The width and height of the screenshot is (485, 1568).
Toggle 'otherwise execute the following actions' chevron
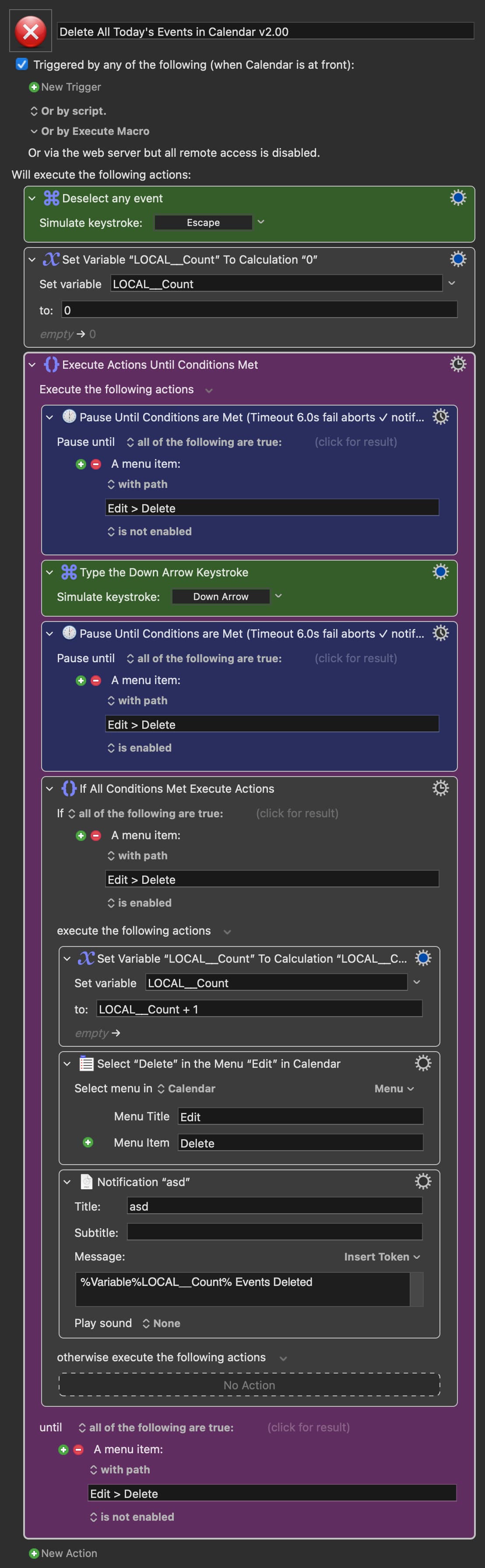click(x=282, y=1359)
